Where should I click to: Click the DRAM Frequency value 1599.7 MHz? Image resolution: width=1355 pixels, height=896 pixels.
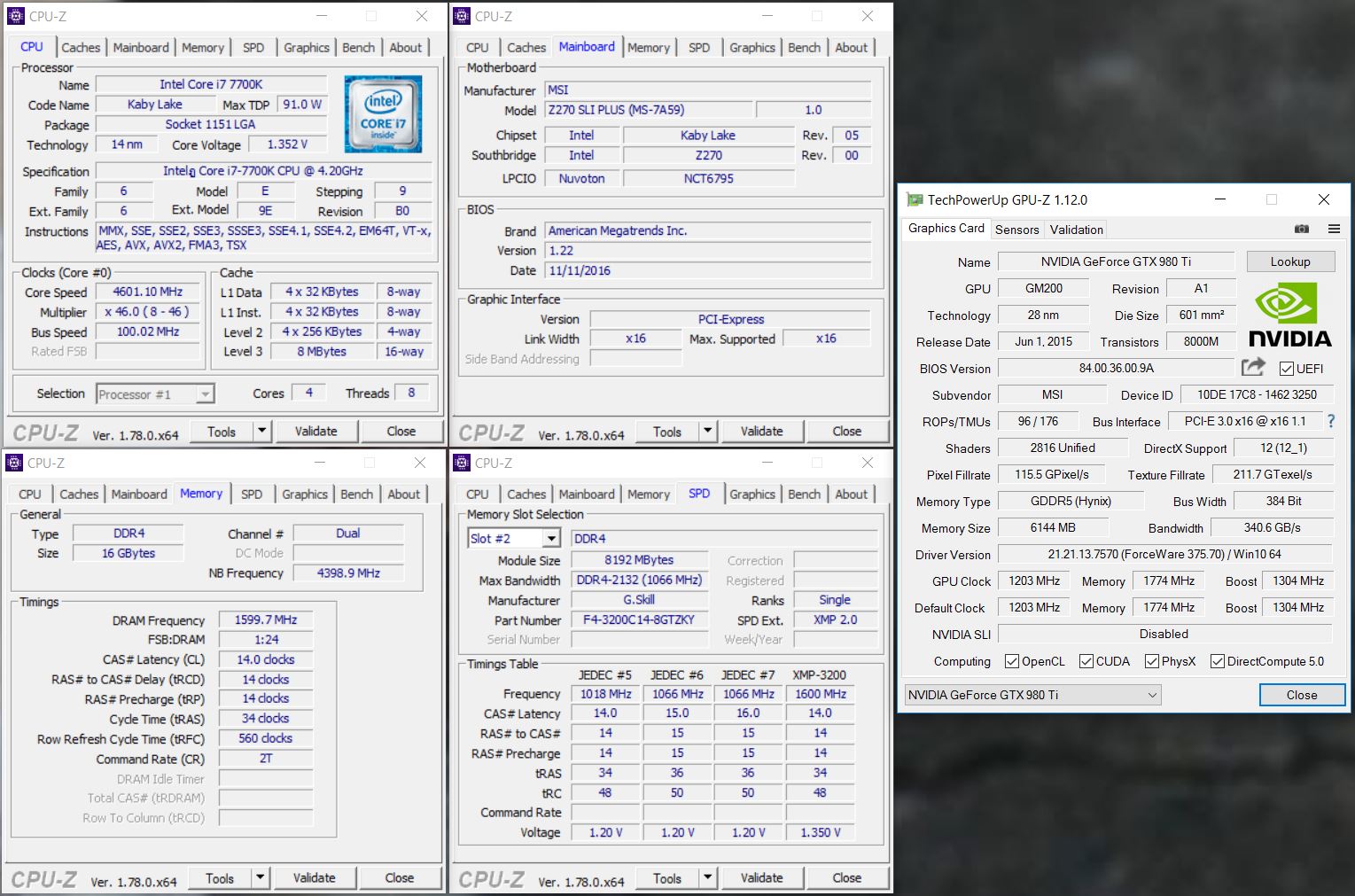(266, 619)
